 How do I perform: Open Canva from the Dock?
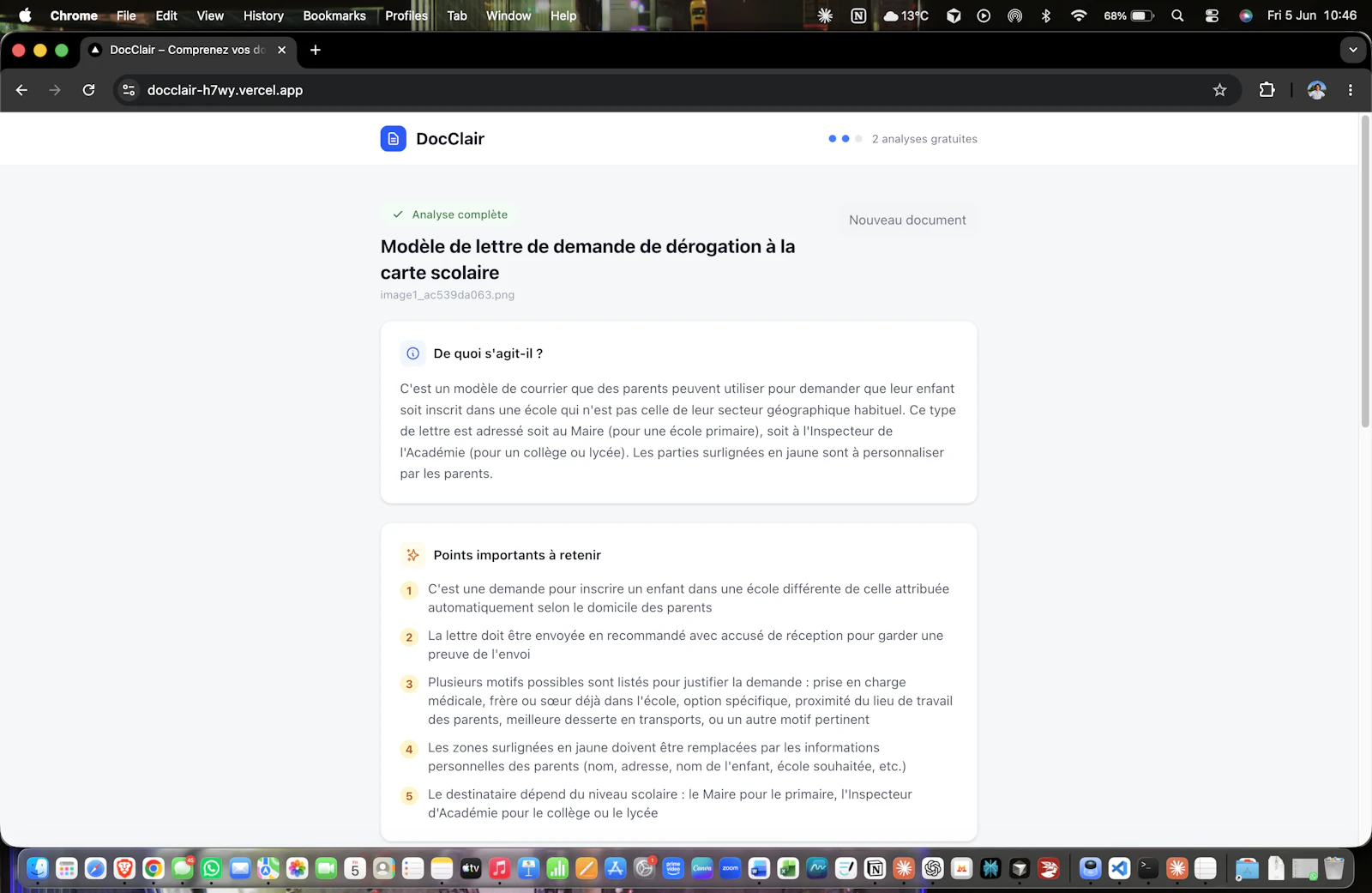pyautogui.click(x=702, y=868)
